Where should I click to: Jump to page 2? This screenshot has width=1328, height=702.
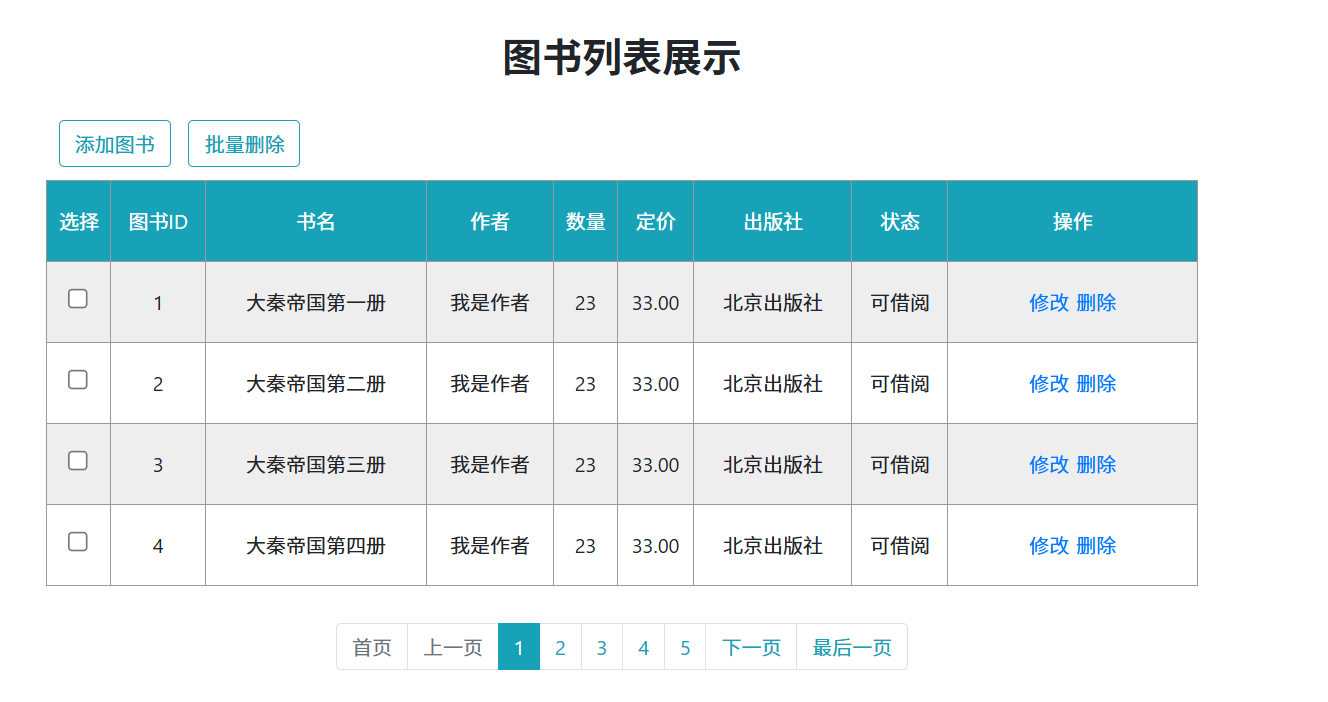pyautogui.click(x=560, y=647)
